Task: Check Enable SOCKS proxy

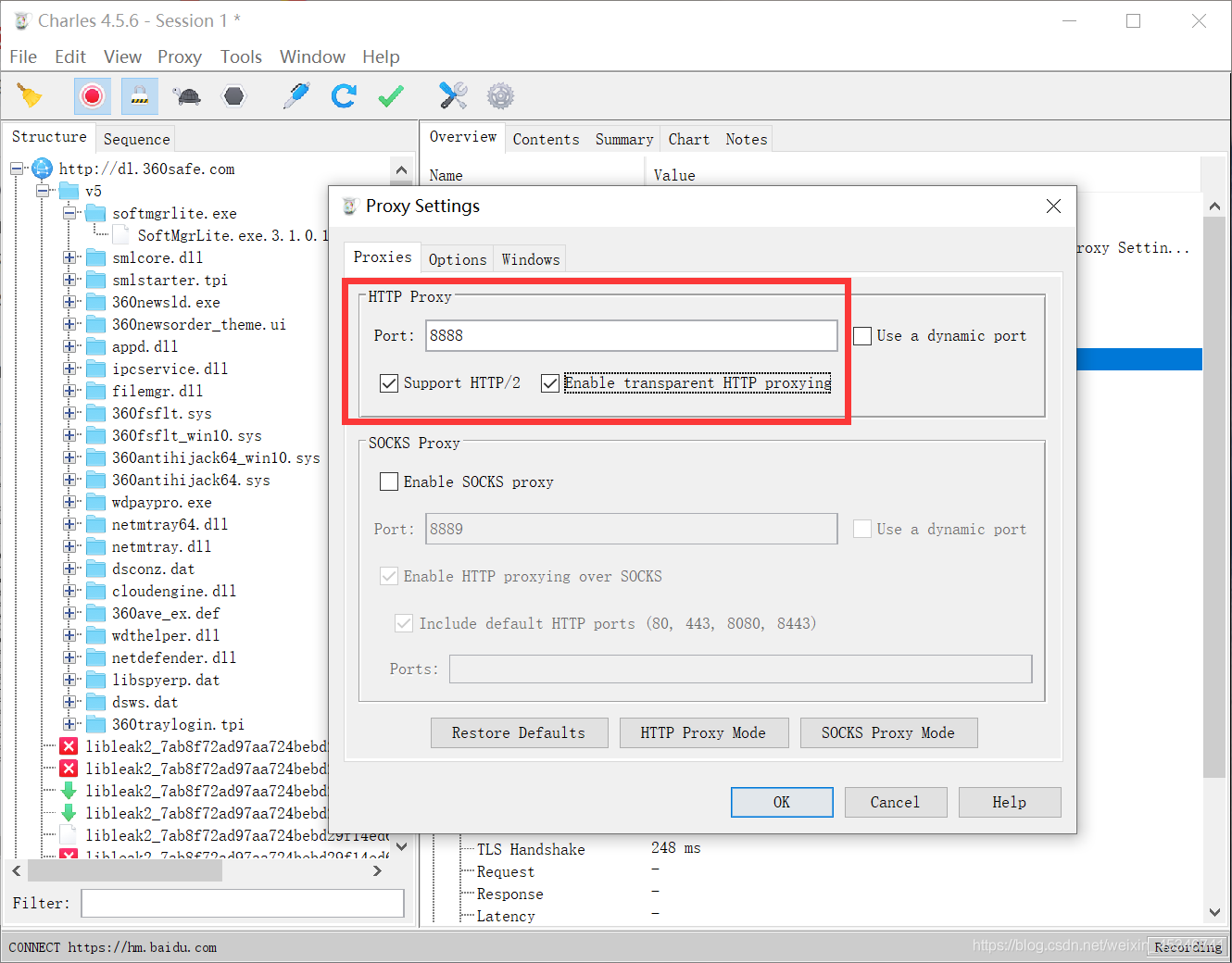Action: (x=389, y=481)
